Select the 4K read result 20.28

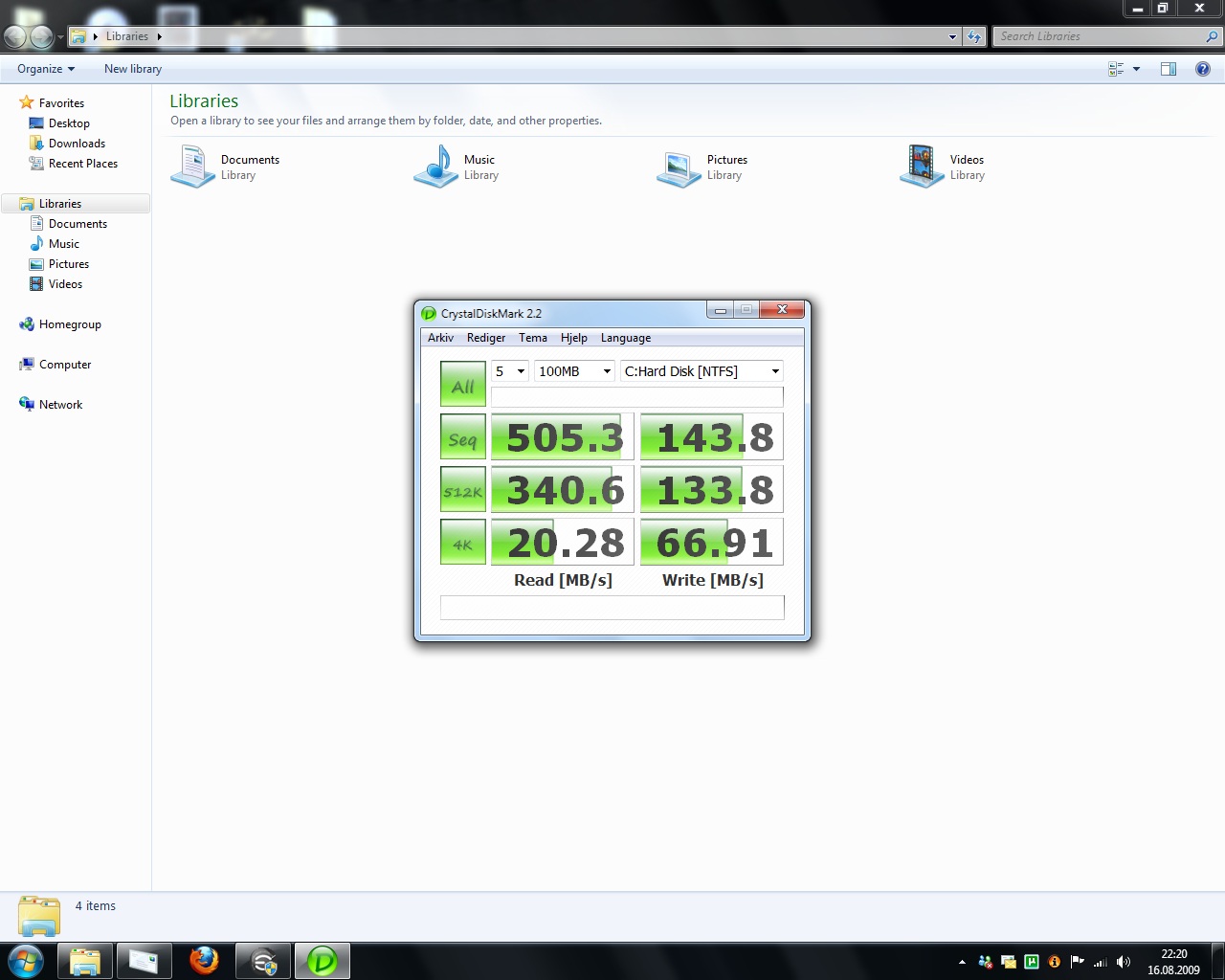[x=563, y=542]
